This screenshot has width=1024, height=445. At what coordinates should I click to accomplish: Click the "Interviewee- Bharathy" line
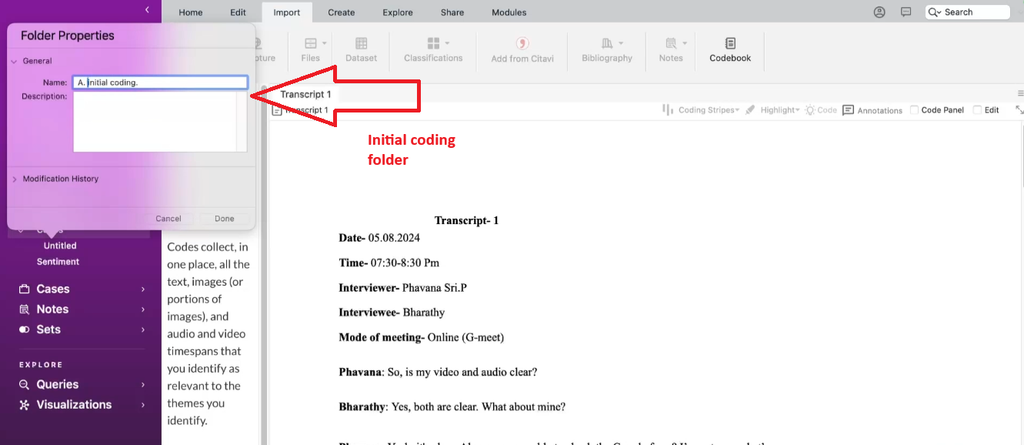(391, 312)
